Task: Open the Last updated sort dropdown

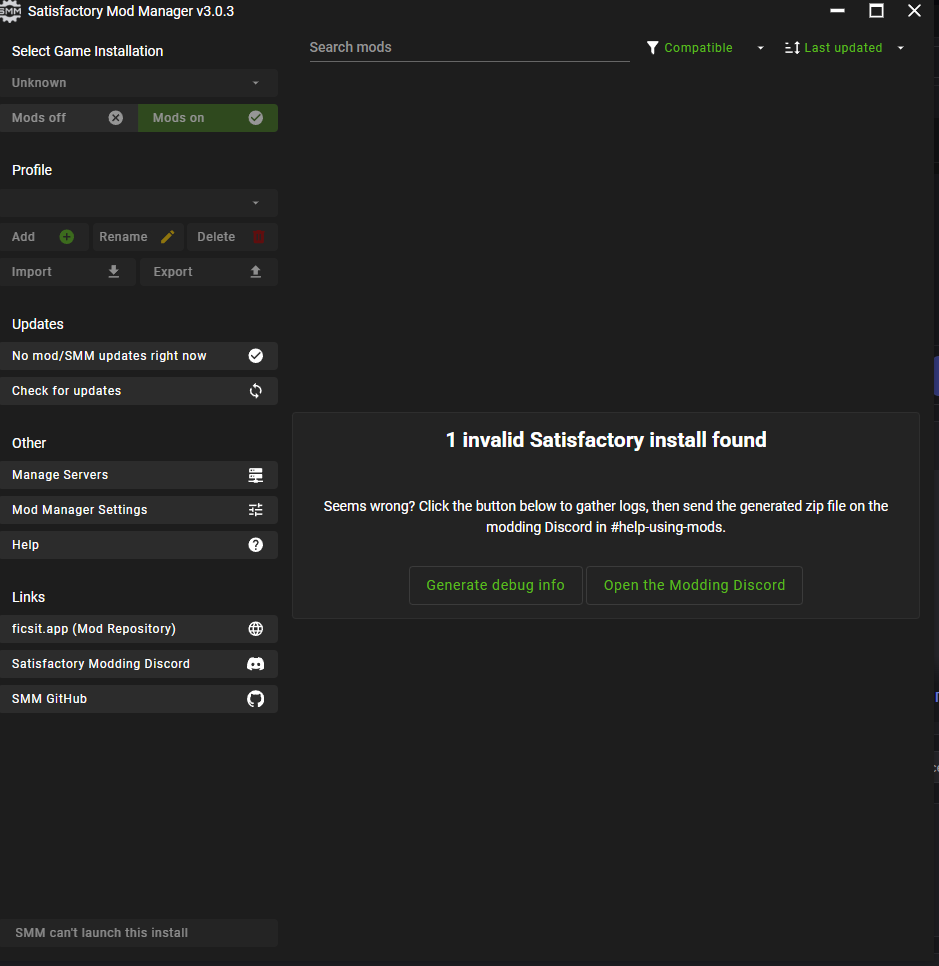Action: click(845, 47)
